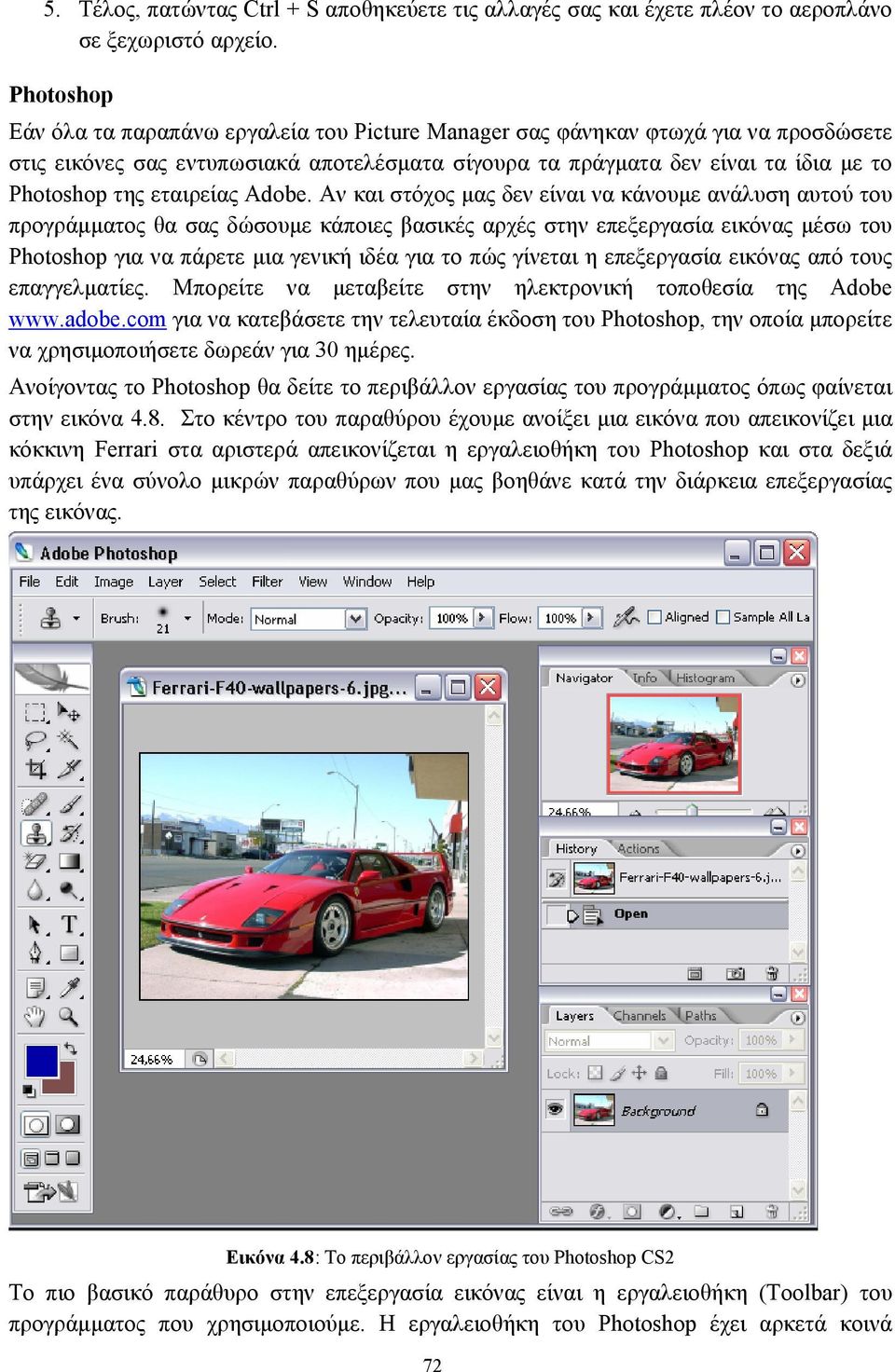This screenshot has width=895, height=1372.
Task: Toggle Lock all padlock in Layers panel
Action: (661, 1073)
